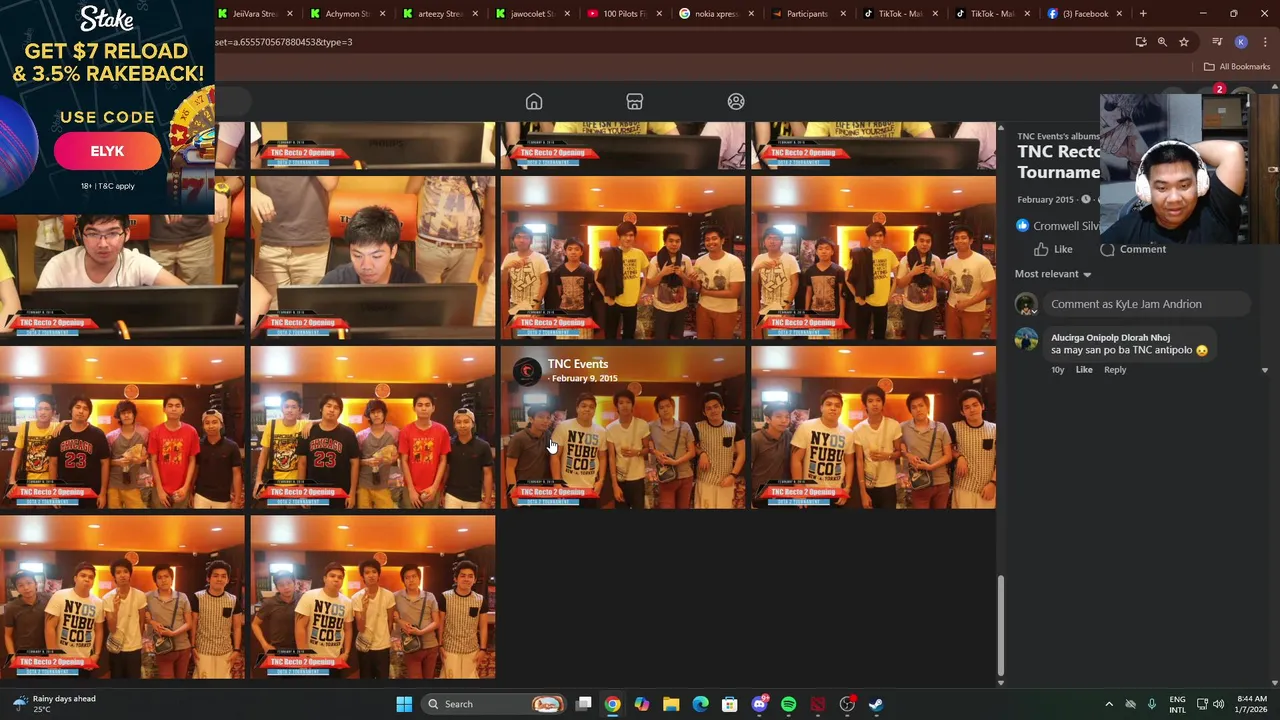Switch to Achymon stream tab

(x=347, y=14)
